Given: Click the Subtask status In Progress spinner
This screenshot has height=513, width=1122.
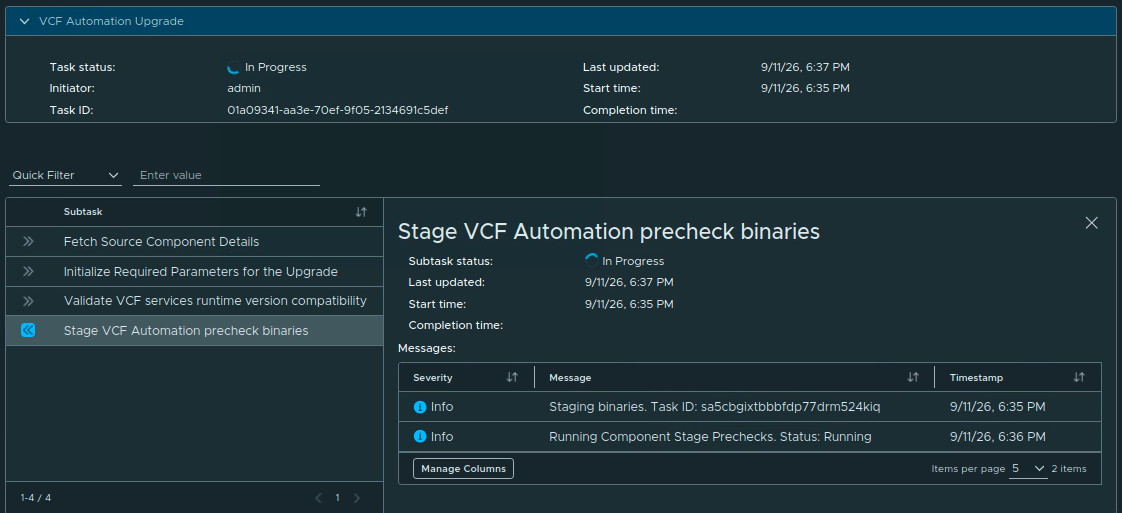Looking at the screenshot, I should (x=591, y=261).
